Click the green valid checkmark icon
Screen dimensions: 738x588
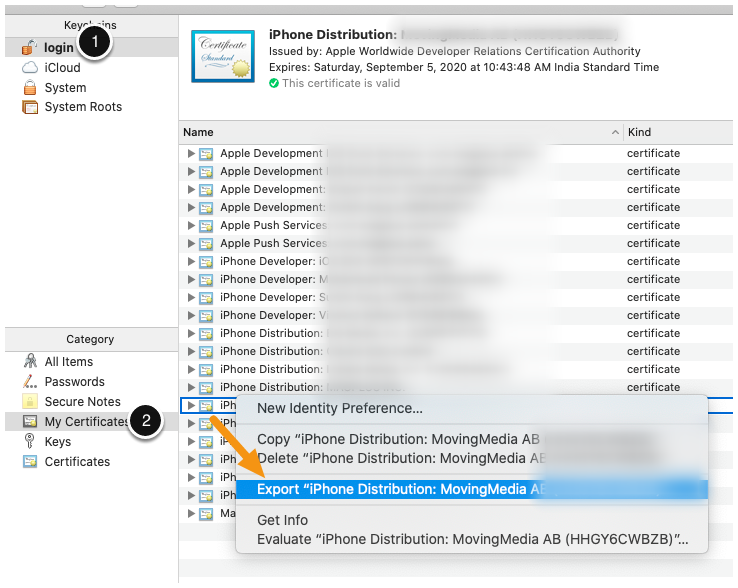click(x=273, y=83)
